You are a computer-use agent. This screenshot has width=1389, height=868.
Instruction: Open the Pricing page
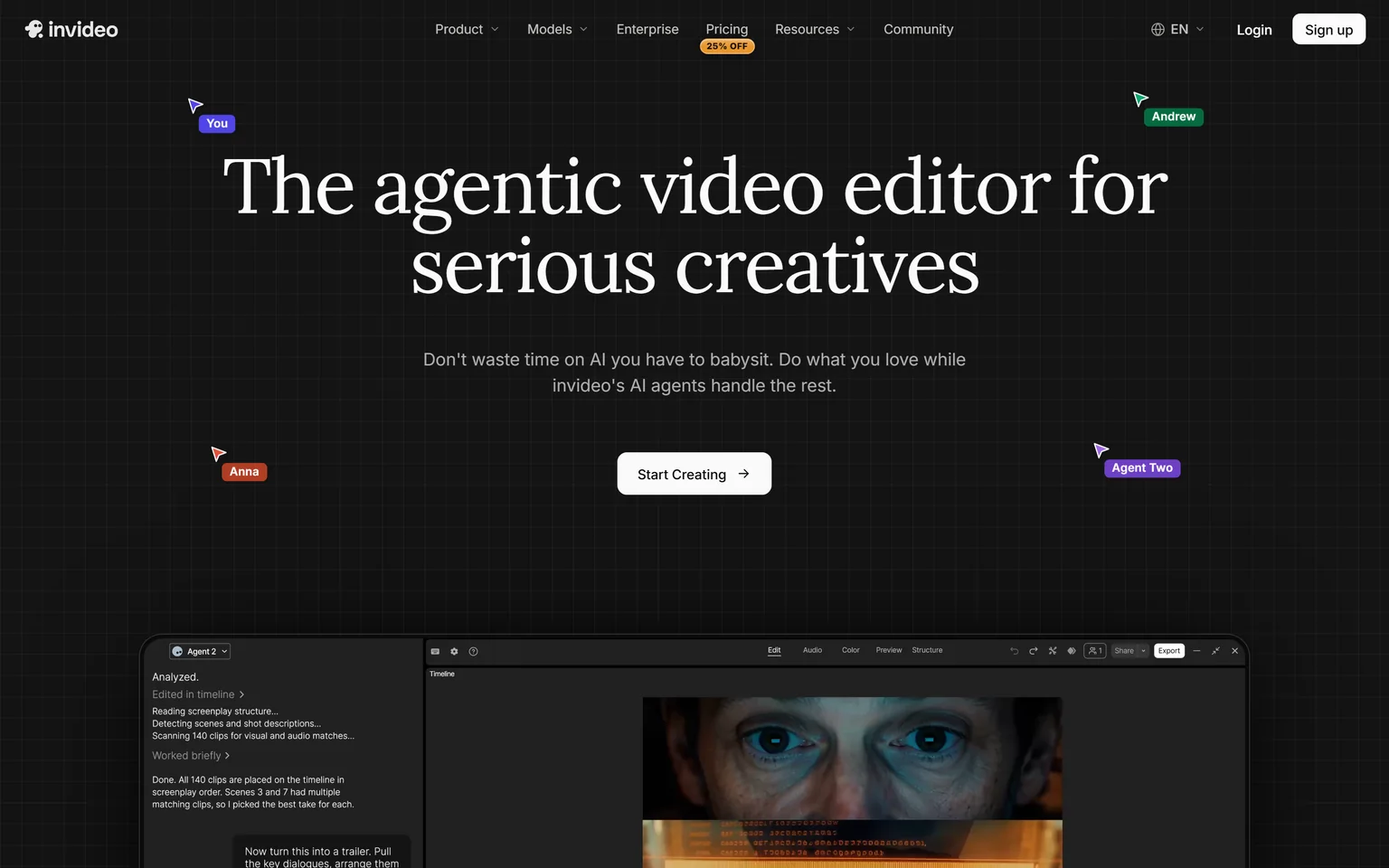pos(727,29)
